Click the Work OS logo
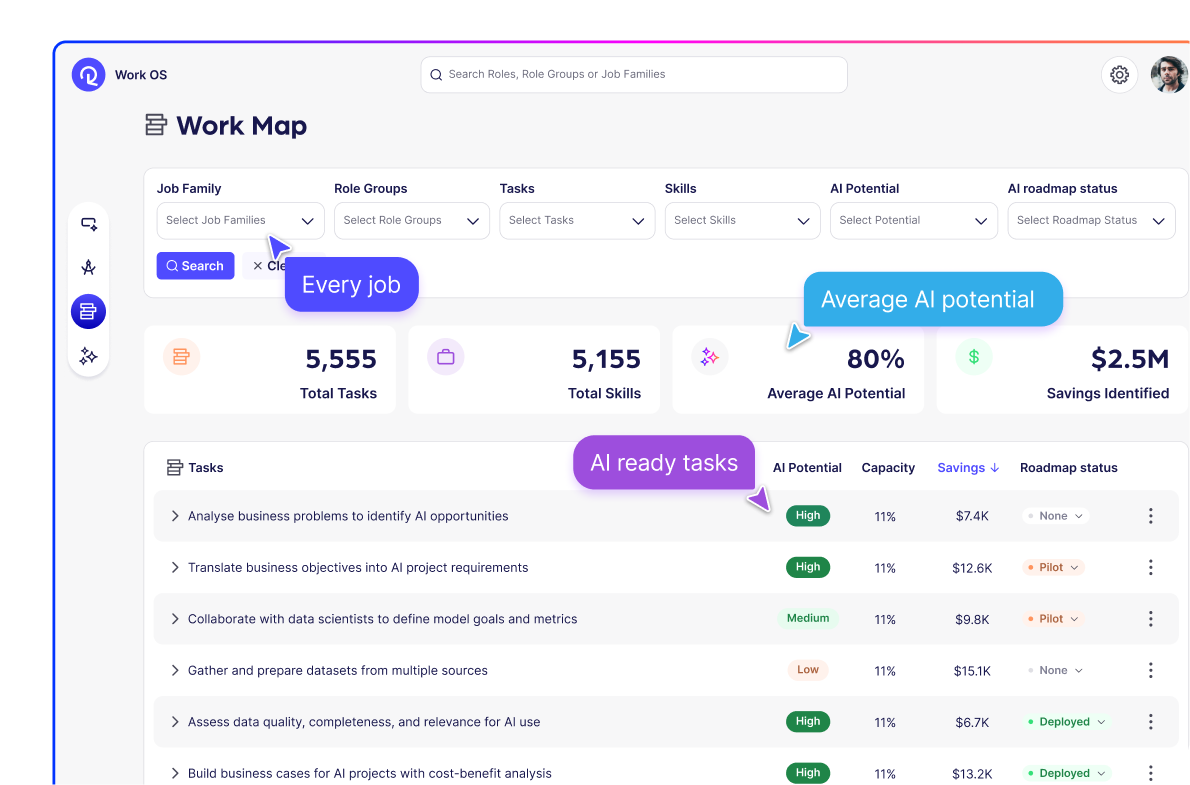This screenshot has height=785, width=1190. (x=88, y=74)
